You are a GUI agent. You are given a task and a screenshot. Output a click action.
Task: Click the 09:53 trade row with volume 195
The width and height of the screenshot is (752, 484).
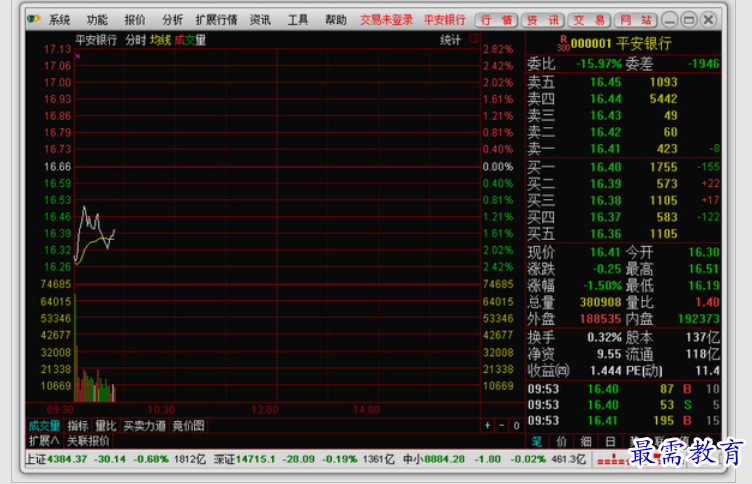(623, 421)
